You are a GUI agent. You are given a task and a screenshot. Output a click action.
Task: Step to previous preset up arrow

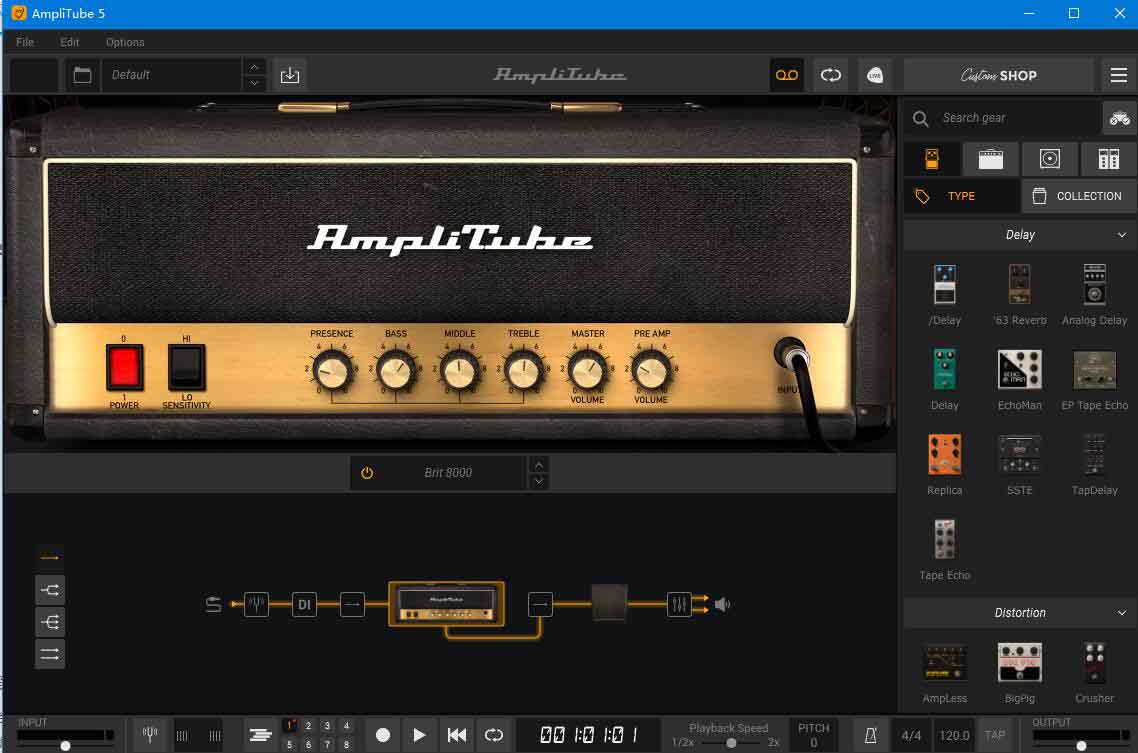click(254, 67)
